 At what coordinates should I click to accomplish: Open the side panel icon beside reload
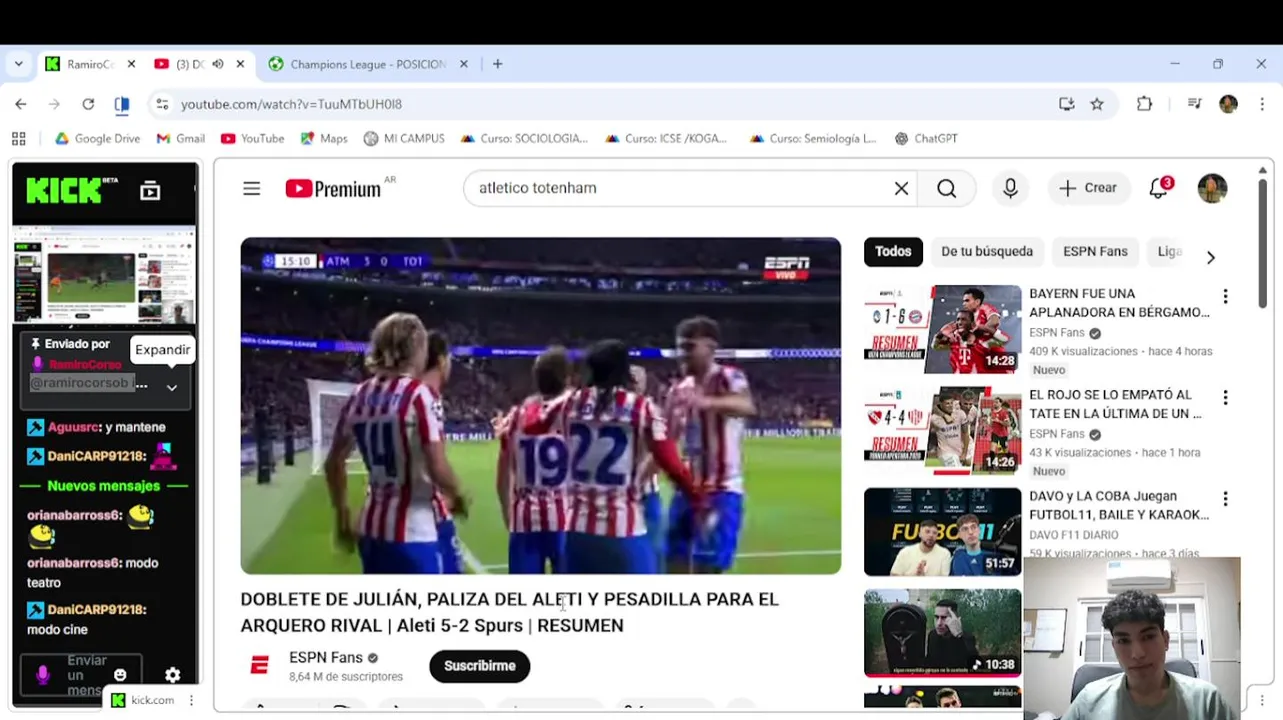122,104
